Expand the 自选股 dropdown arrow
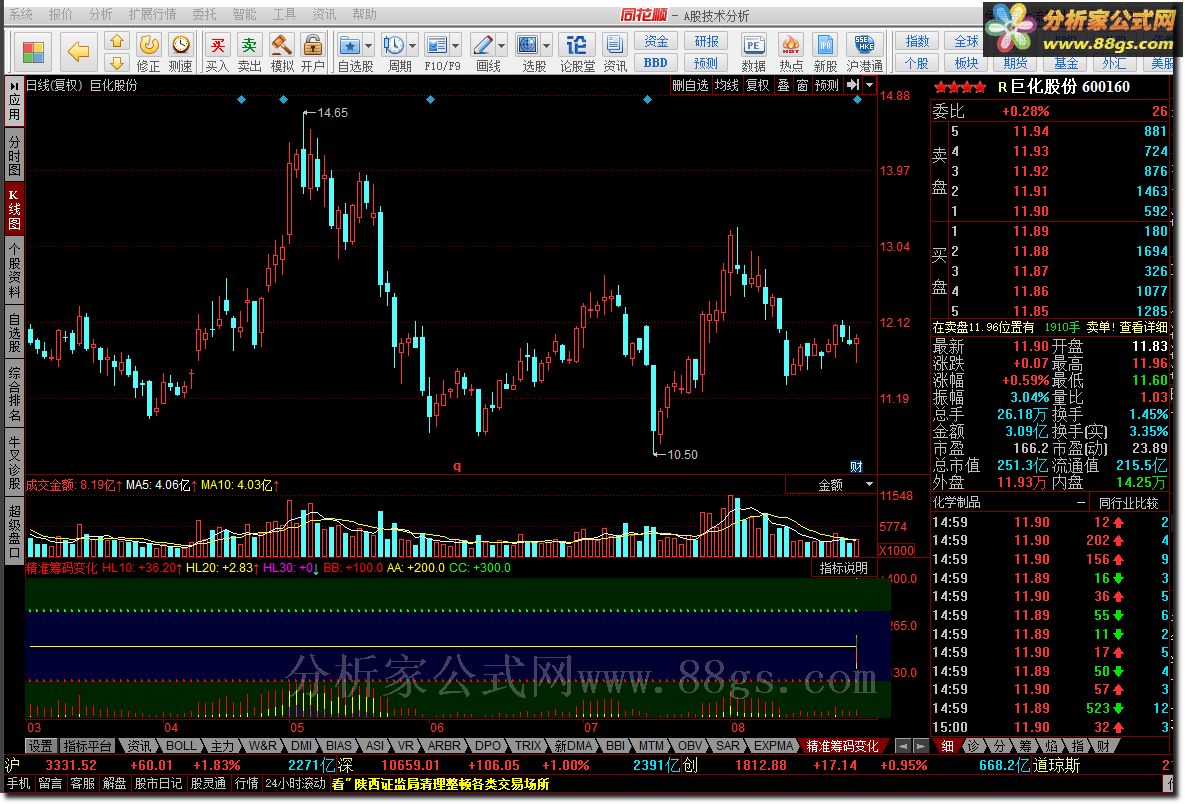Image resolution: width=1185 pixels, height=804 pixels. [369, 45]
